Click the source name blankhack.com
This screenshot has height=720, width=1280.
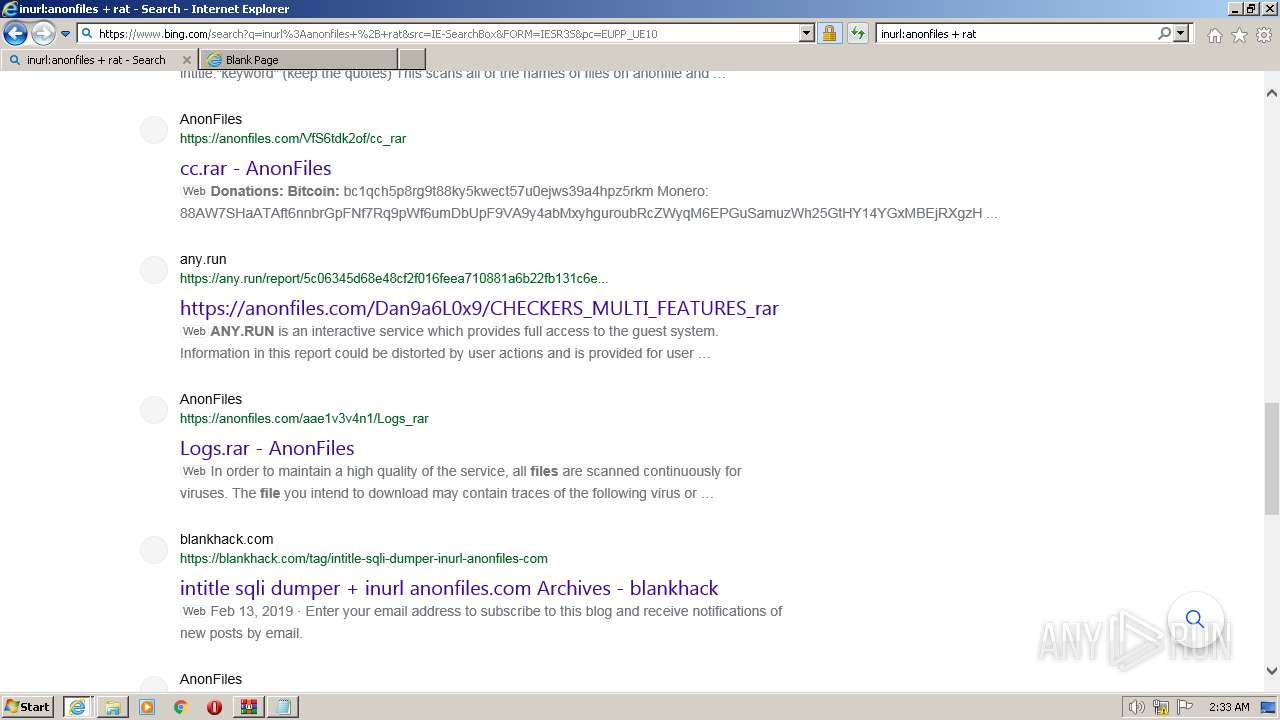(226, 539)
